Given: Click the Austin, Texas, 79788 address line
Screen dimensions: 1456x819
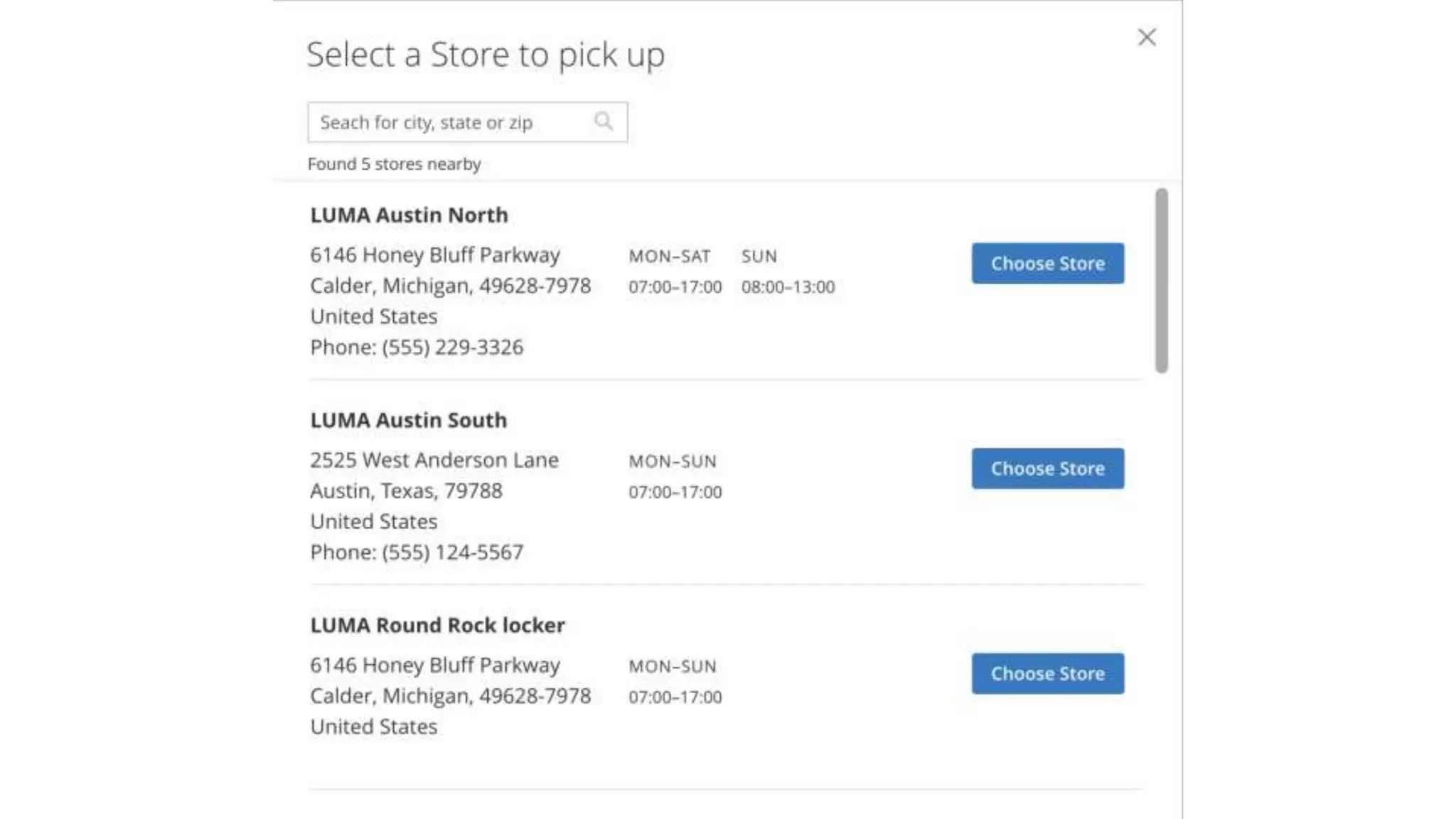Looking at the screenshot, I should pos(406,491).
